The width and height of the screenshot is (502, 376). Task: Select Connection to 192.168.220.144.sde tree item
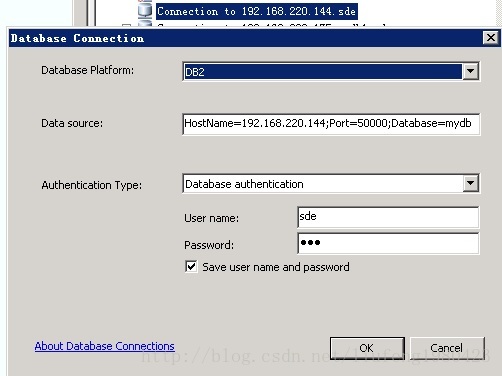pos(257,12)
